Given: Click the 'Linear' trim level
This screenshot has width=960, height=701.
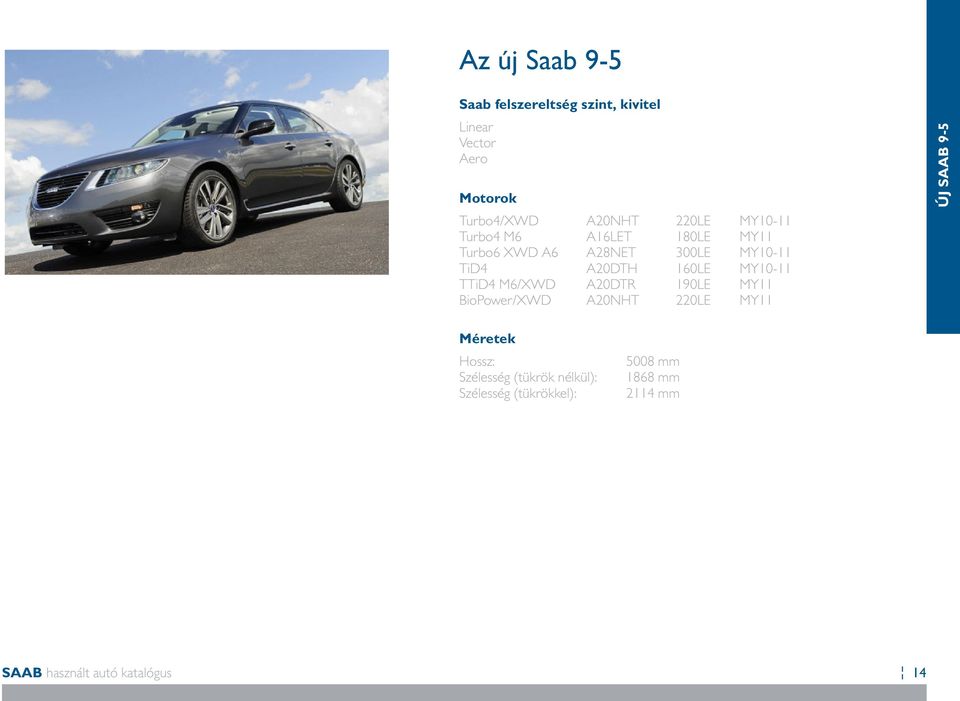Looking at the screenshot, I should coord(476,127).
